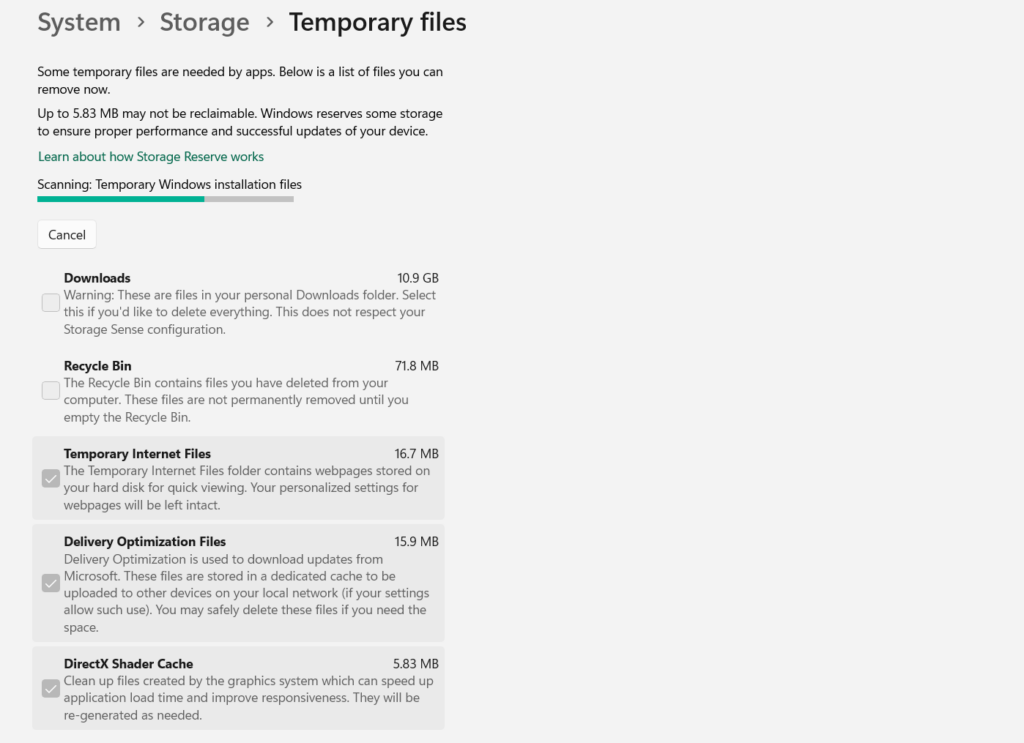Image resolution: width=1024 pixels, height=743 pixels.
Task: Select the Delivery Optimization Files heading
Action: coord(144,542)
